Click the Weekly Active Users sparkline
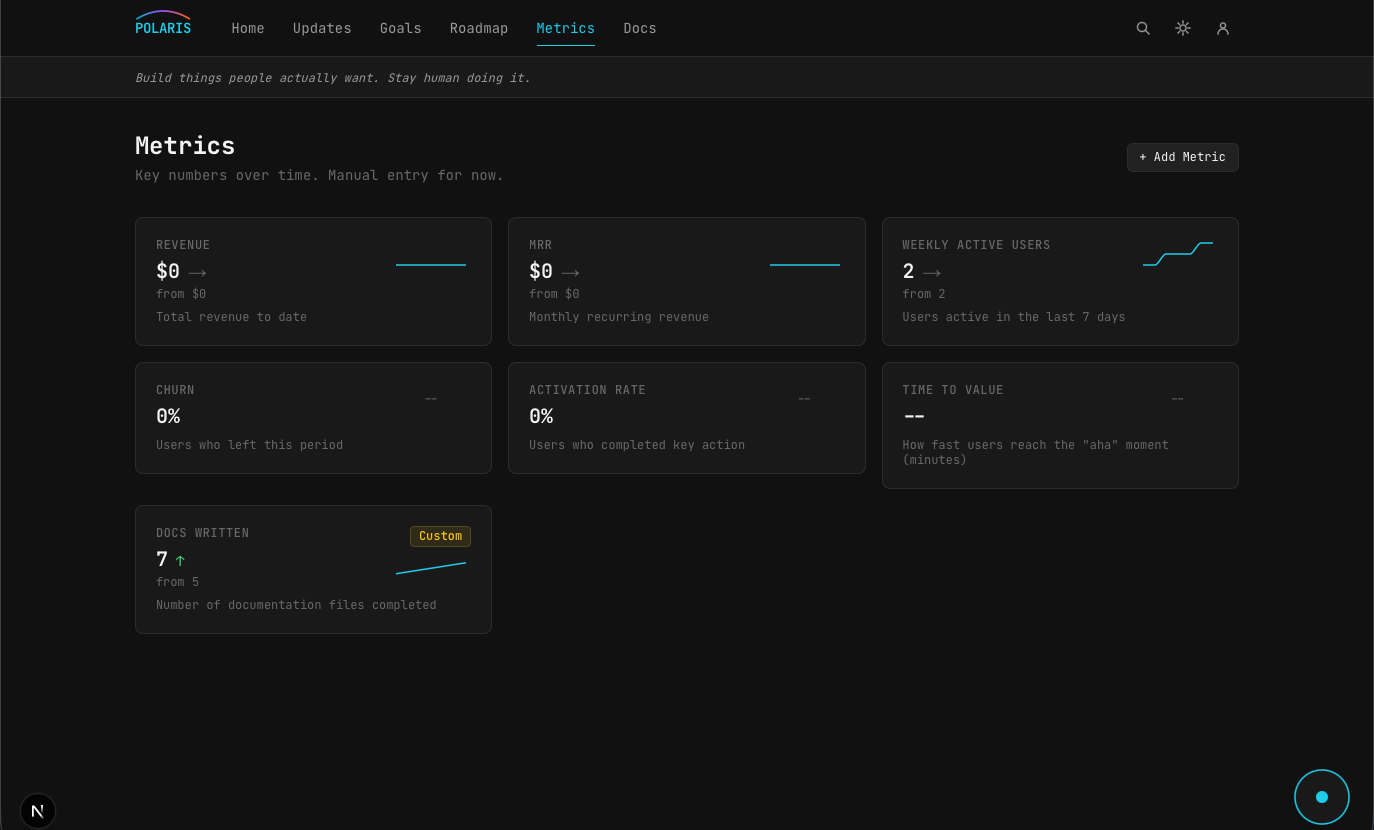This screenshot has height=830, width=1374. (x=1178, y=254)
